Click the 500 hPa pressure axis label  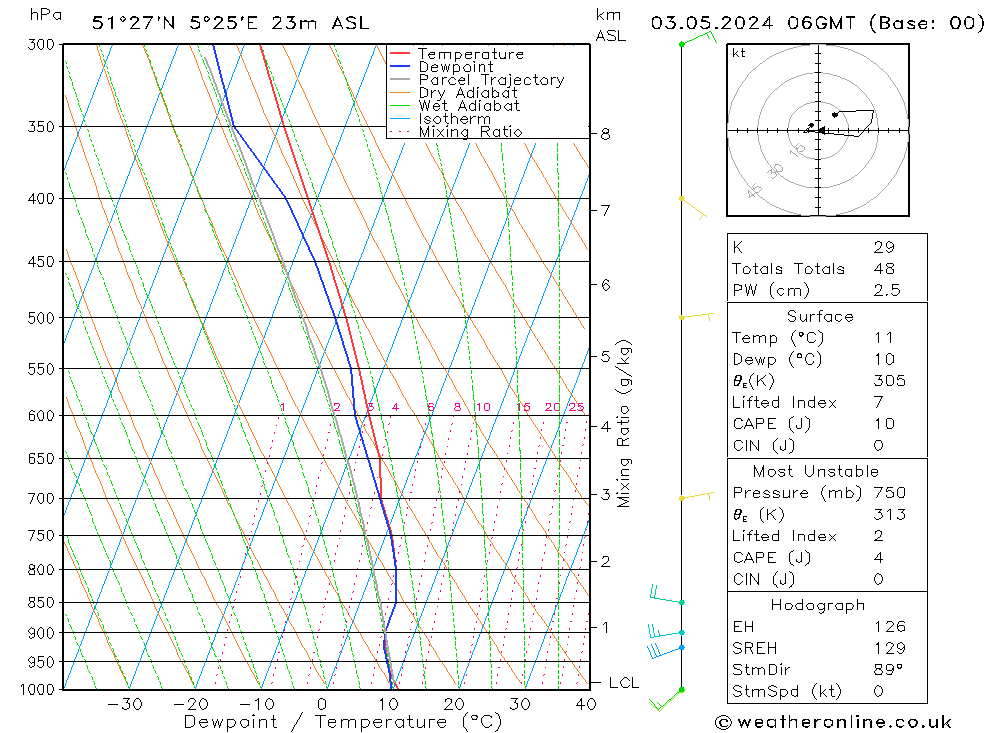(x=41, y=318)
